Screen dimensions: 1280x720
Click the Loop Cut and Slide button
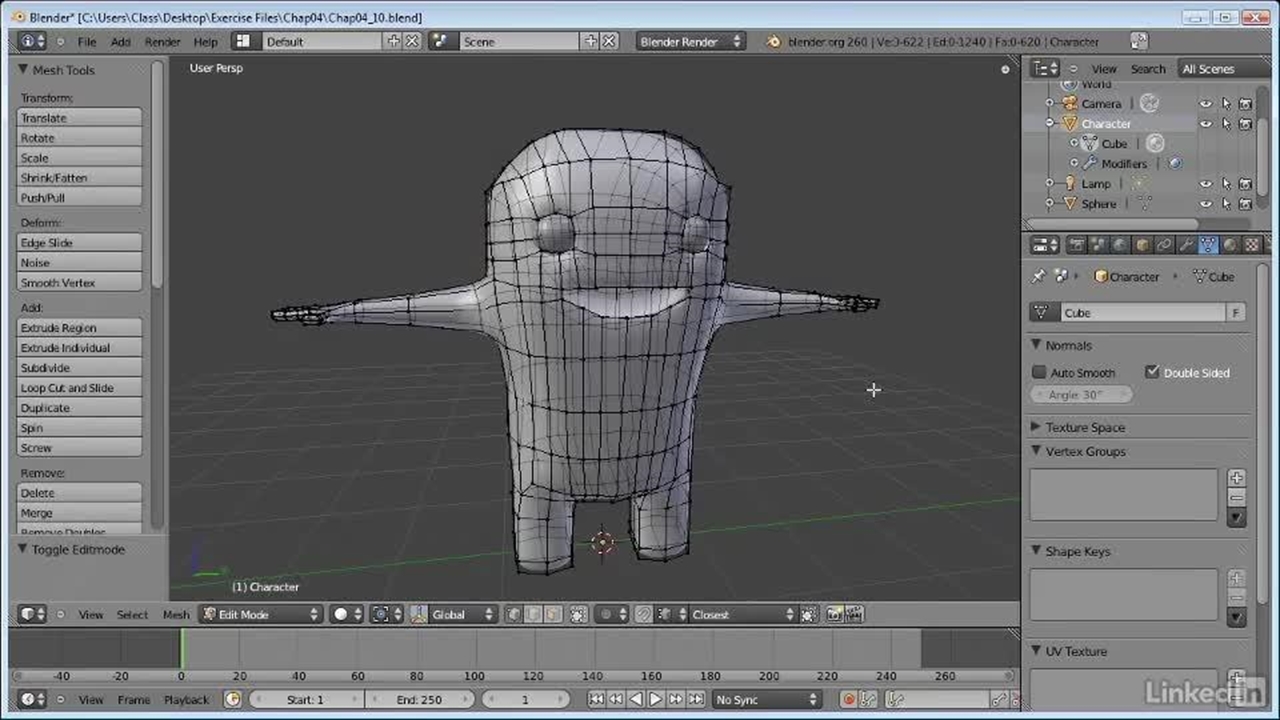tap(80, 388)
